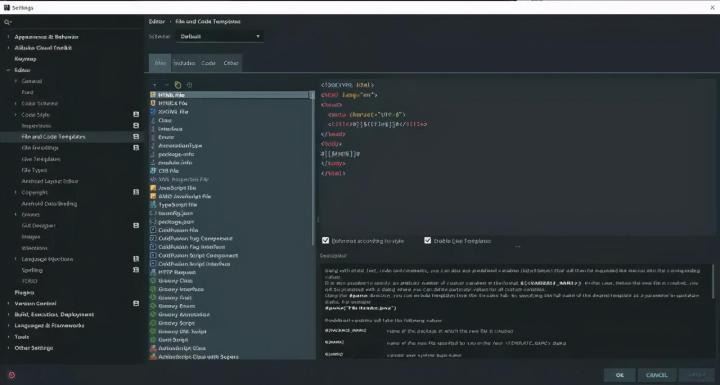Screen dimensions: 720x385
Task: Open Font settings under Editor
Action: 27,92
